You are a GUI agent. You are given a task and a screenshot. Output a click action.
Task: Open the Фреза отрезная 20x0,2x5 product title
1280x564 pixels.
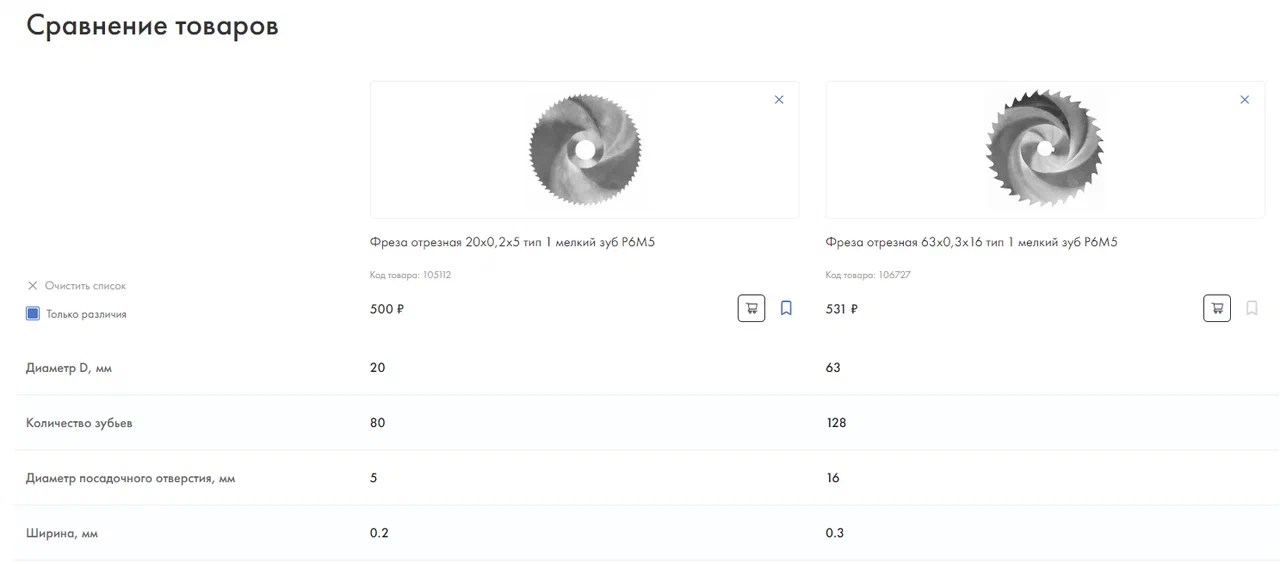tap(512, 242)
